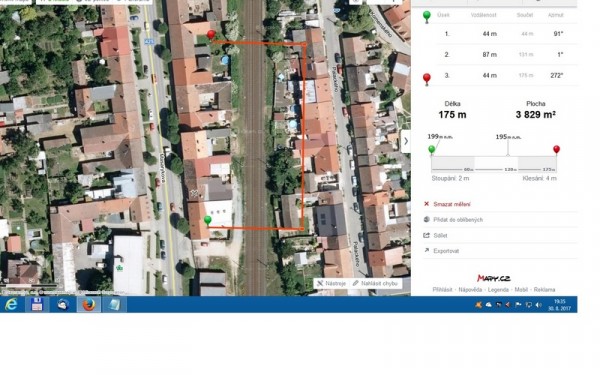The width and height of the screenshot is (600, 375).
Task: Open Internet Explorer from the taskbar
Action: pos(11,305)
